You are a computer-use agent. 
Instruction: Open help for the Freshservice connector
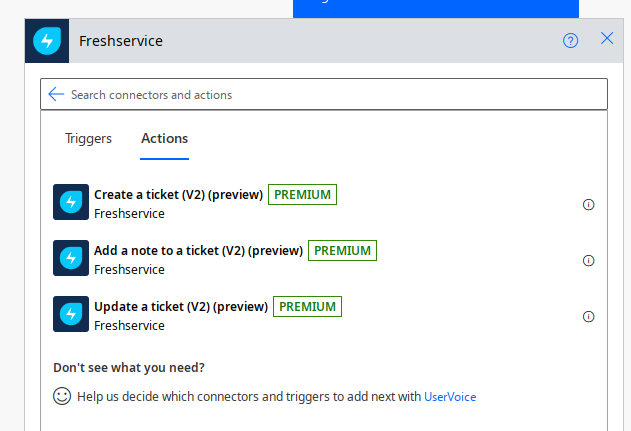(x=570, y=41)
